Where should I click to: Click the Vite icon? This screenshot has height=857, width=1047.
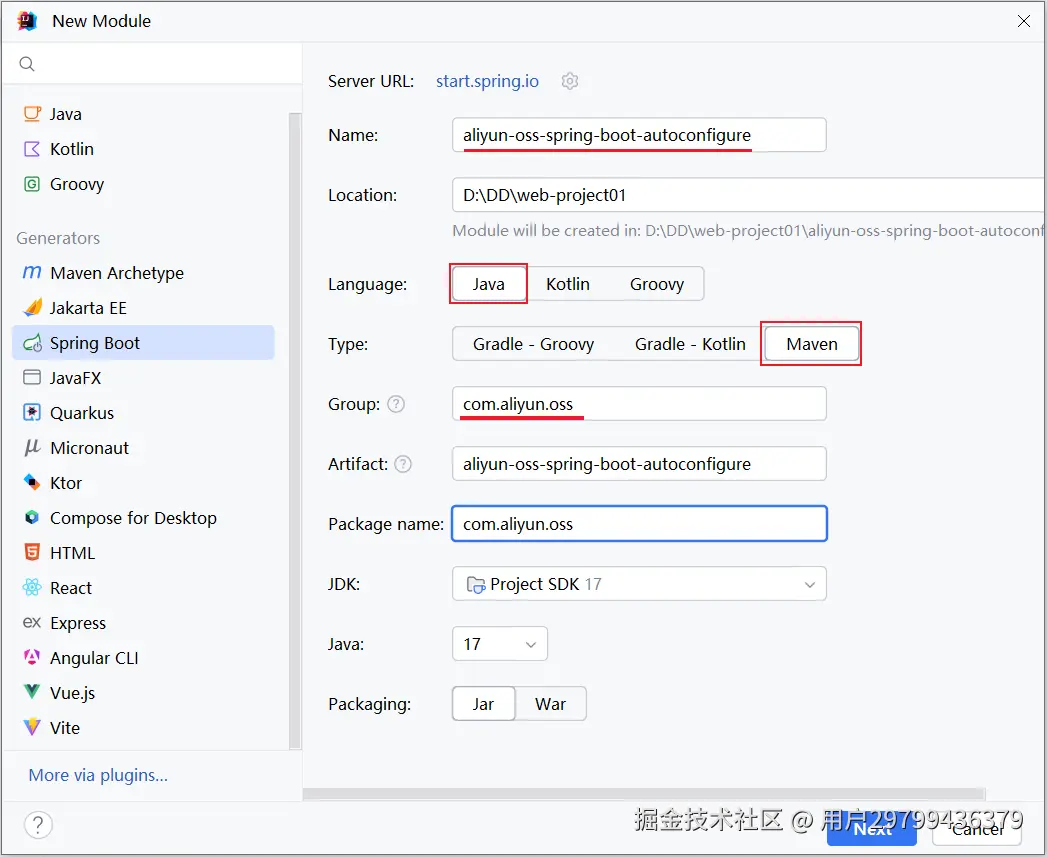(32, 727)
